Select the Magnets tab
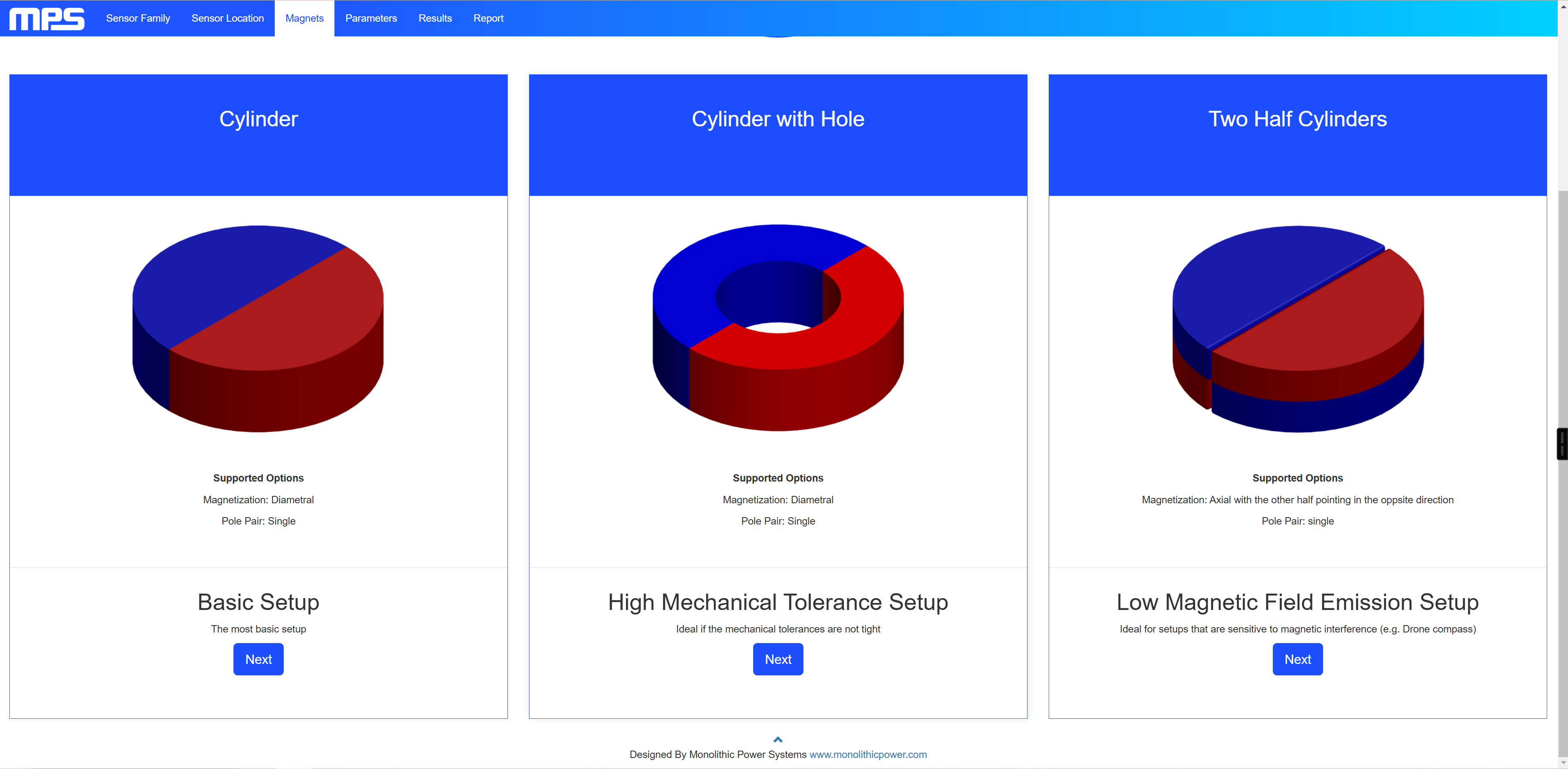Viewport: 1568px width, 769px height. point(304,18)
